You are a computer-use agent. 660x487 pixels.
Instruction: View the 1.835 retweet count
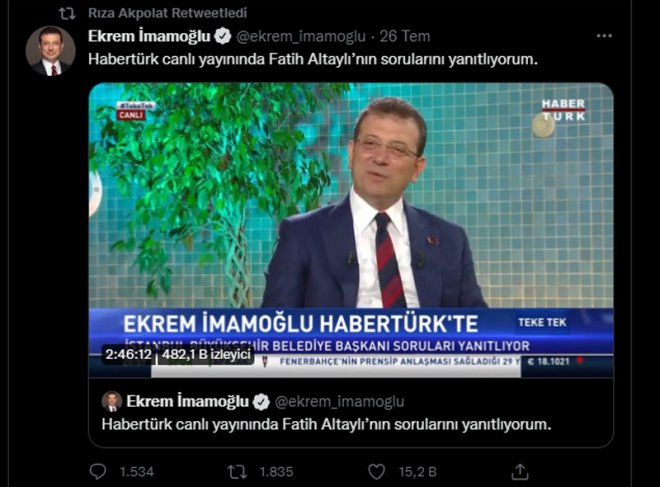[x=276, y=472]
